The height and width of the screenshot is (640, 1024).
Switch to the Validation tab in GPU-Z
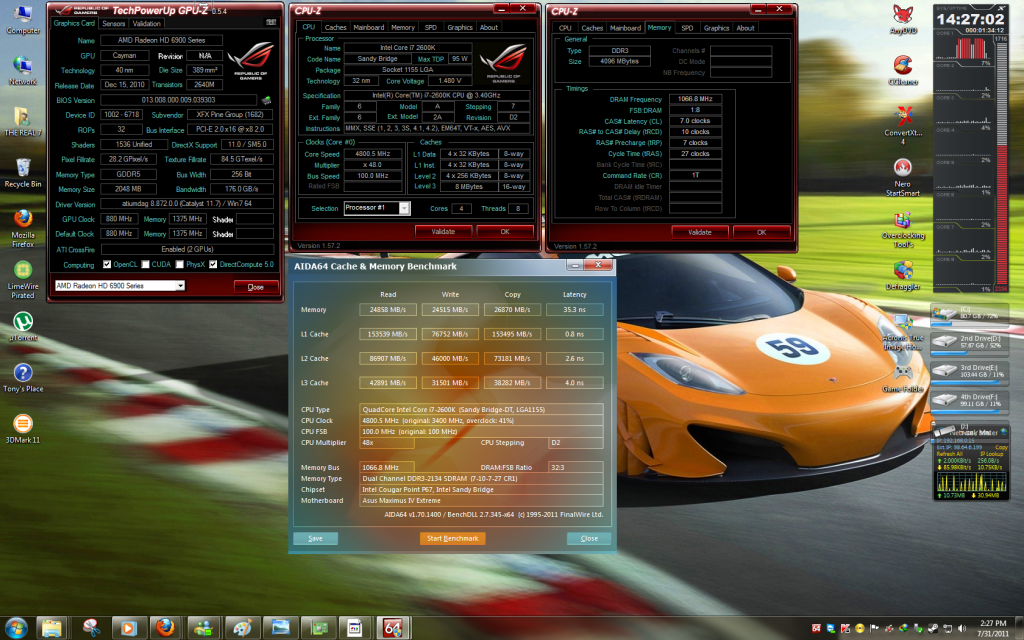pos(146,24)
